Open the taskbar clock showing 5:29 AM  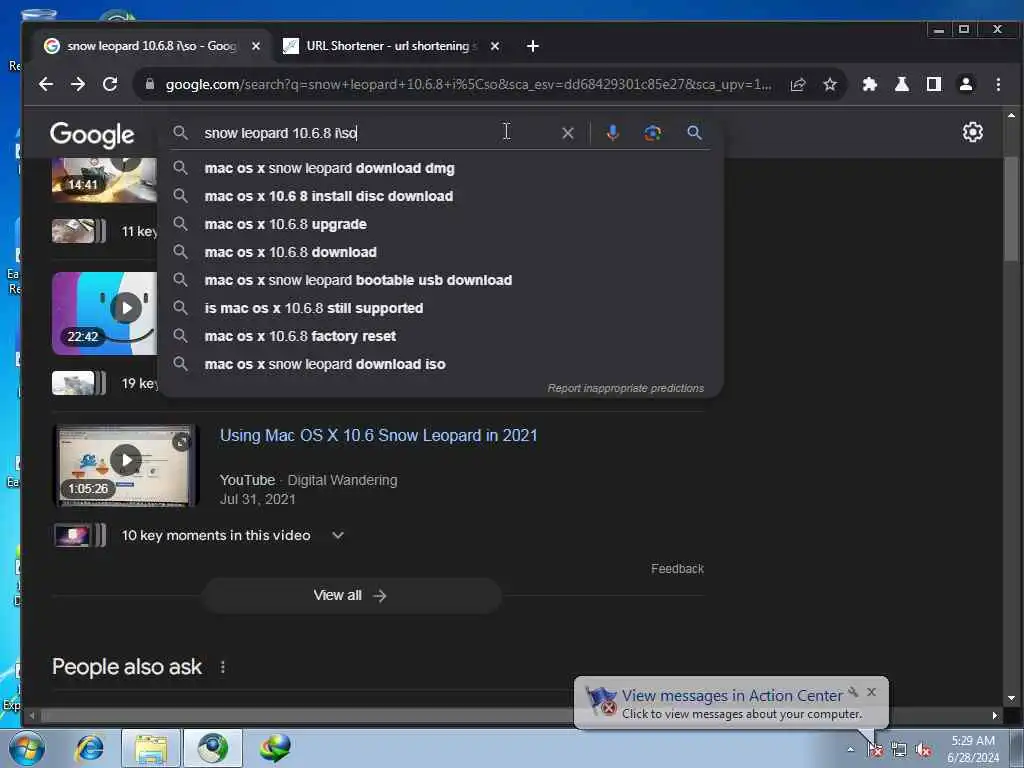972,749
